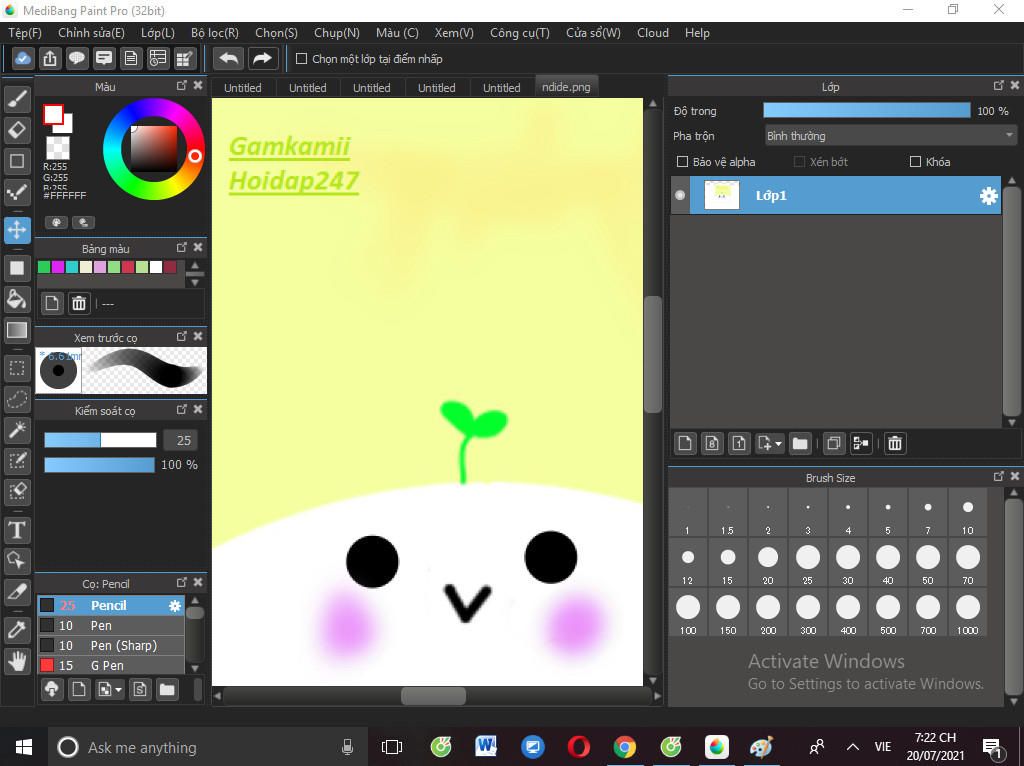Check 'Chọn một lớp tại điểm nhấp' option
Image resolution: width=1024 pixels, height=766 pixels.
pyautogui.click(x=301, y=59)
